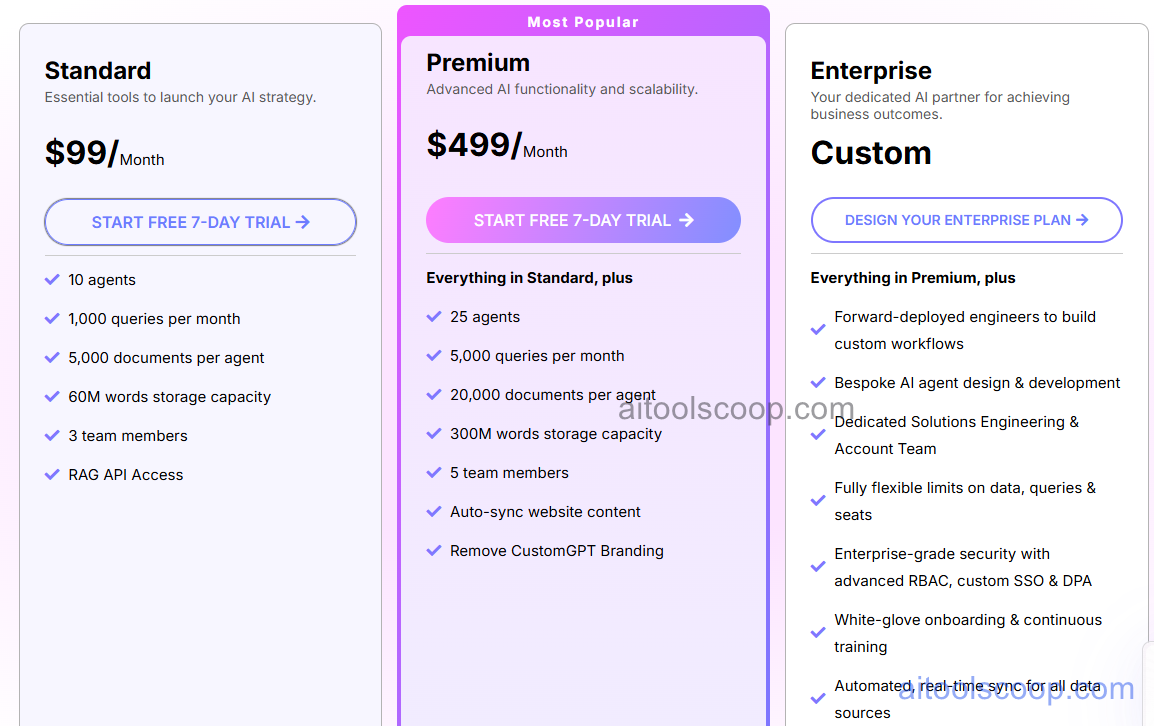The image size is (1154, 726).
Task: Click the checkmark beside 5,000 queries per month
Action: (435, 355)
